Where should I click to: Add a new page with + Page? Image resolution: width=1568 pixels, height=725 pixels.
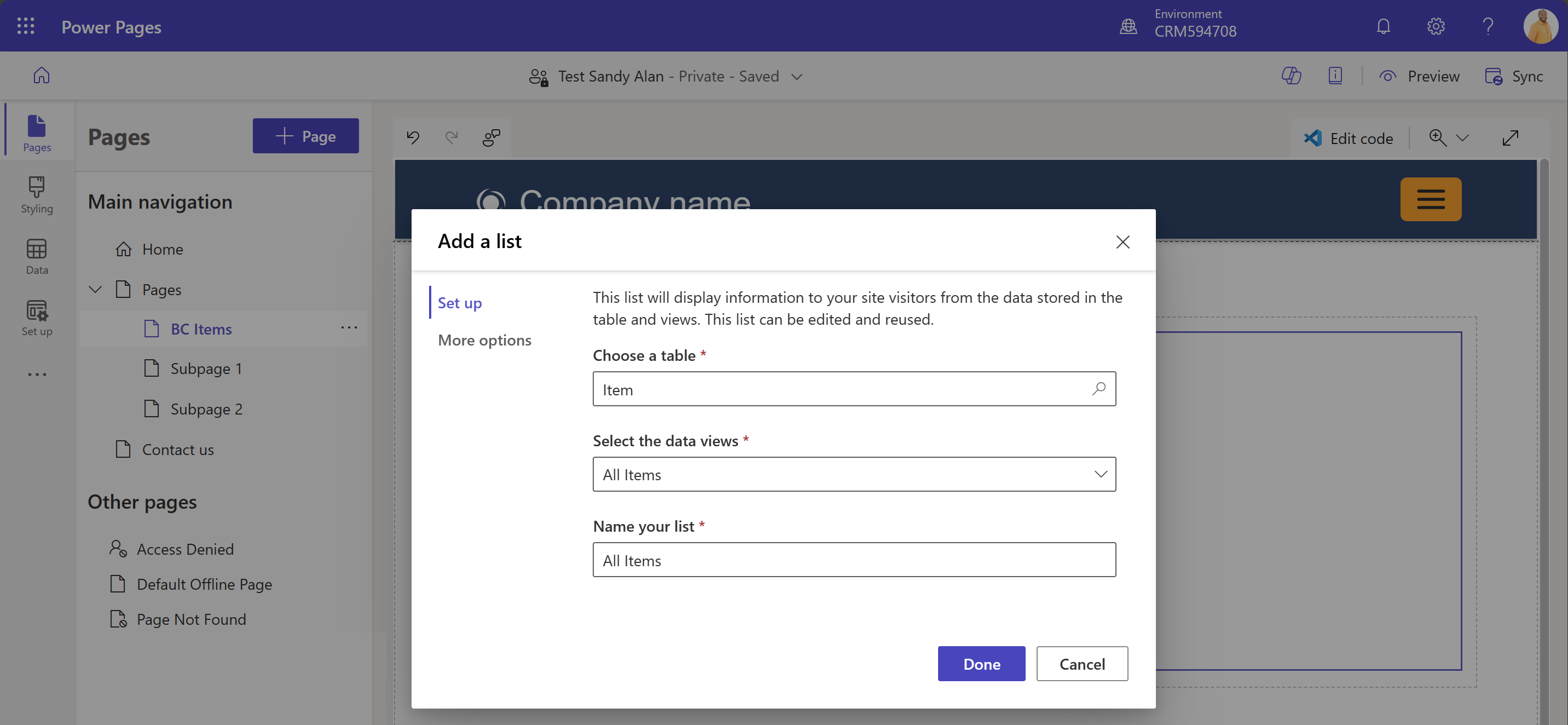305,136
